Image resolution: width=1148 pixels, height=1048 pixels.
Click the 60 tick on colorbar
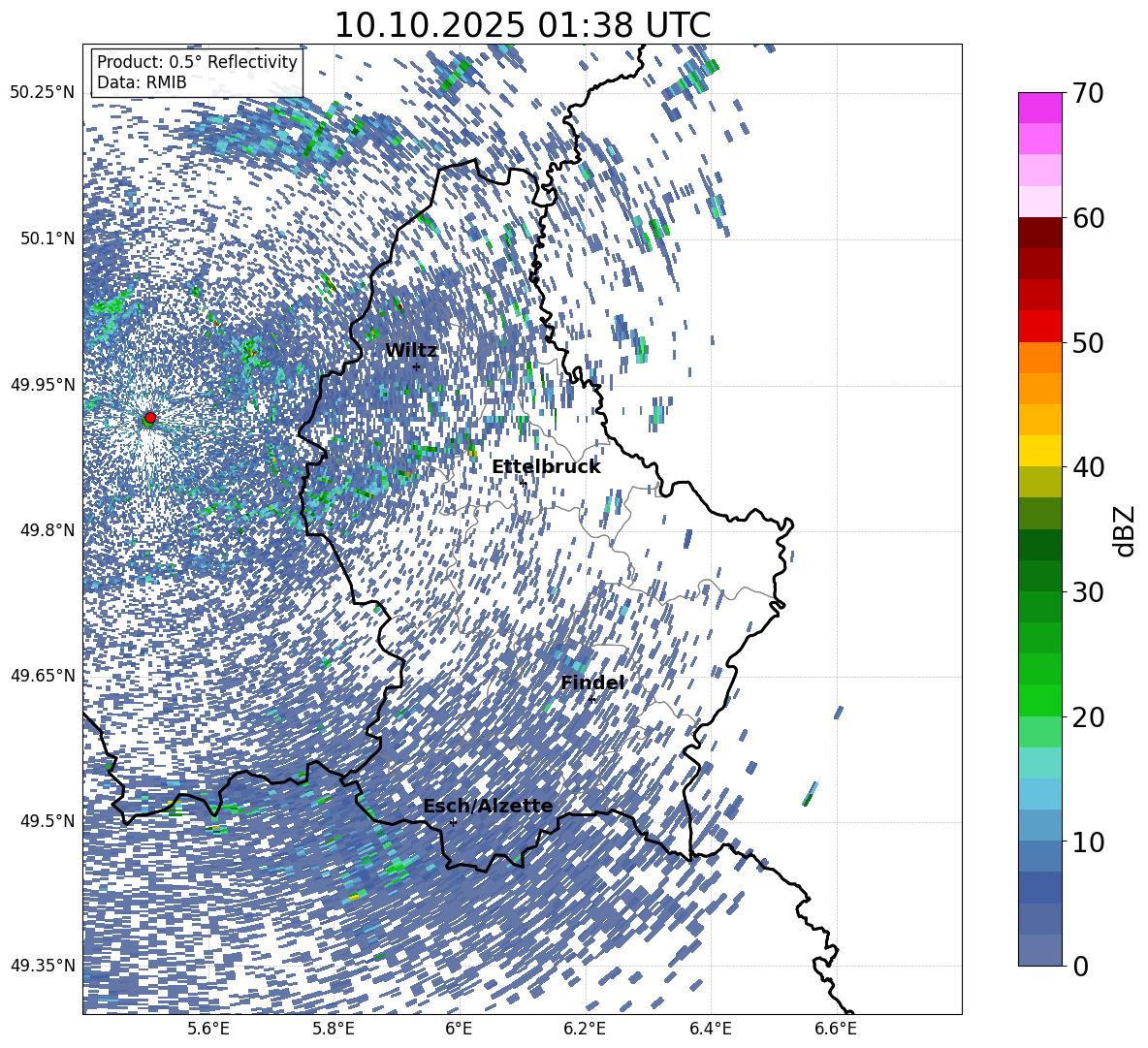coord(1088,218)
